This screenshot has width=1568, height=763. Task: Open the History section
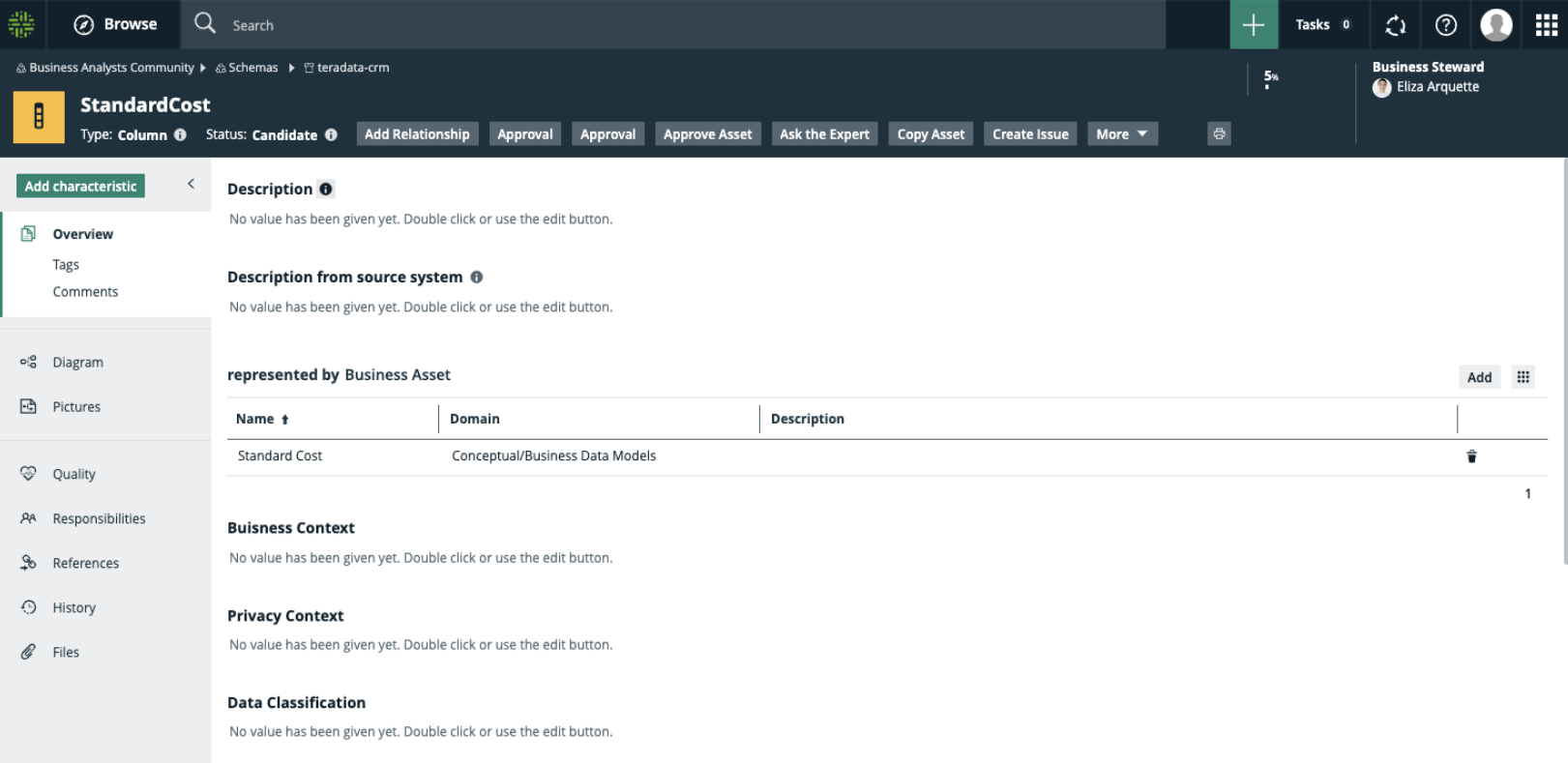74,608
